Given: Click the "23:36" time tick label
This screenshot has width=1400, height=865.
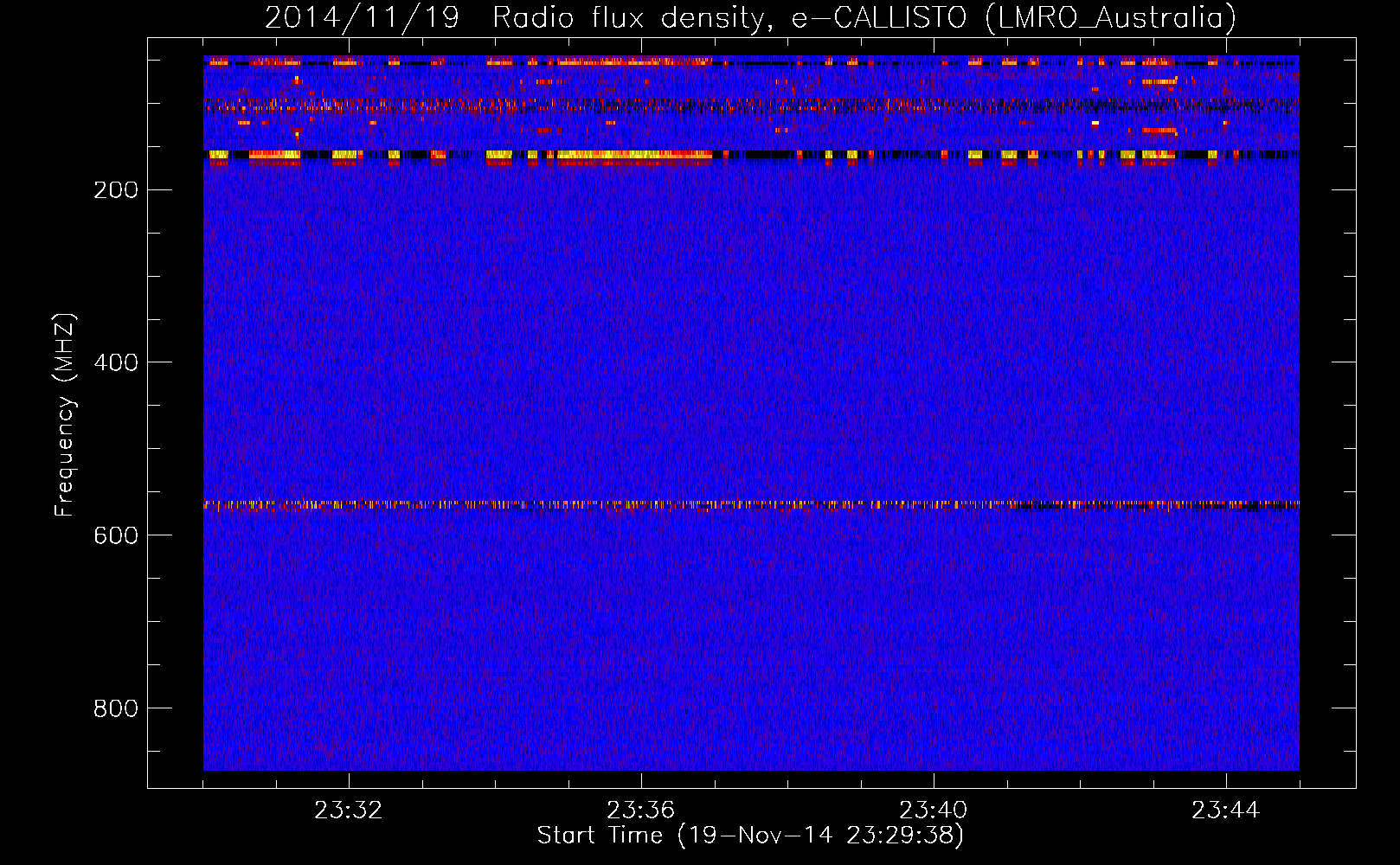Looking at the screenshot, I should click(x=641, y=811).
